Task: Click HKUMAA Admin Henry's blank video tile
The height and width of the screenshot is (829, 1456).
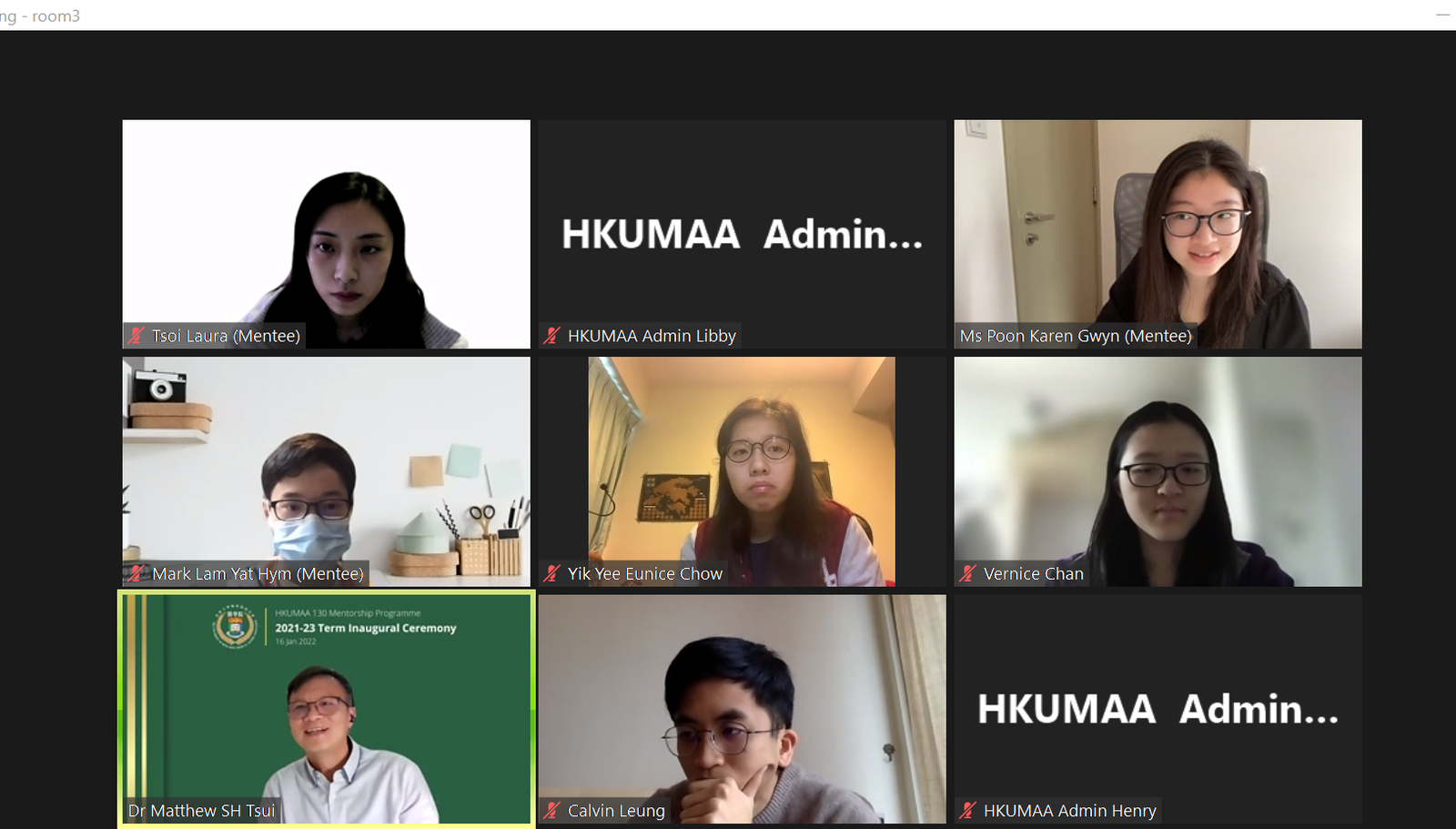Action: click(1158, 709)
